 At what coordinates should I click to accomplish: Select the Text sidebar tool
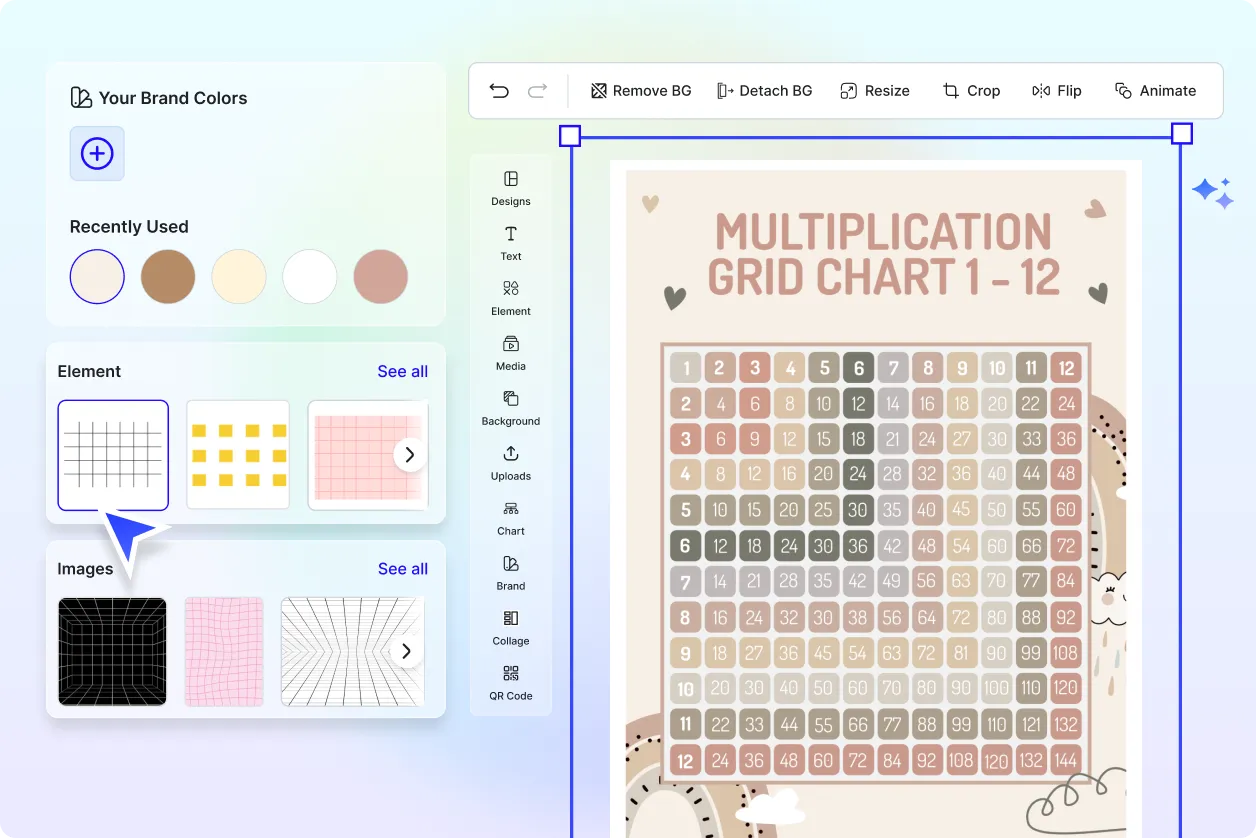coord(511,243)
